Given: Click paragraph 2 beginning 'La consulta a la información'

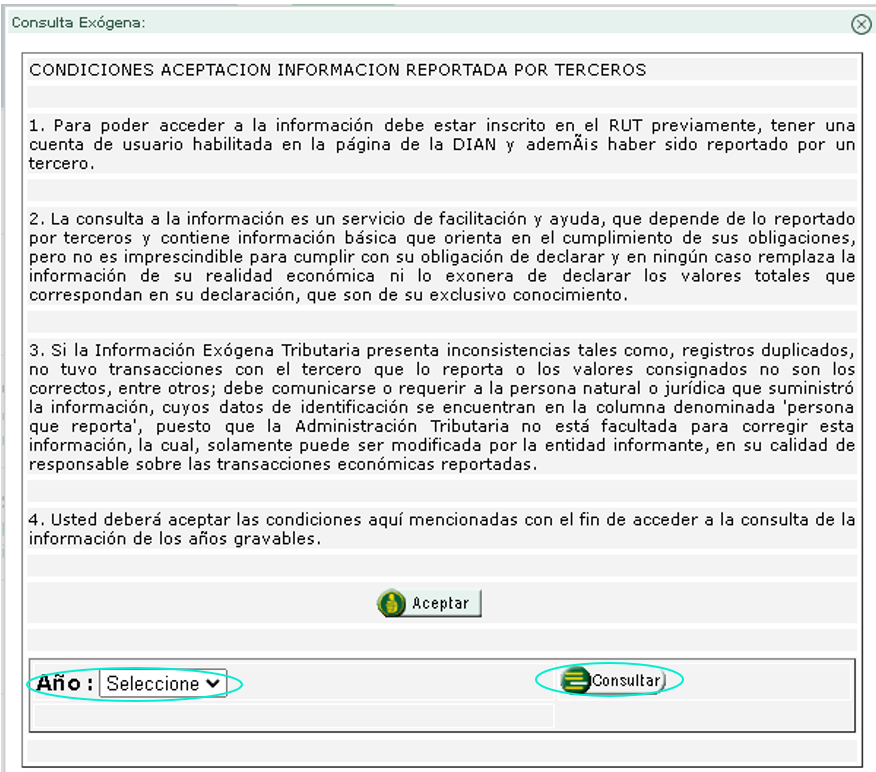Looking at the screenshot, I should (442, 256).
